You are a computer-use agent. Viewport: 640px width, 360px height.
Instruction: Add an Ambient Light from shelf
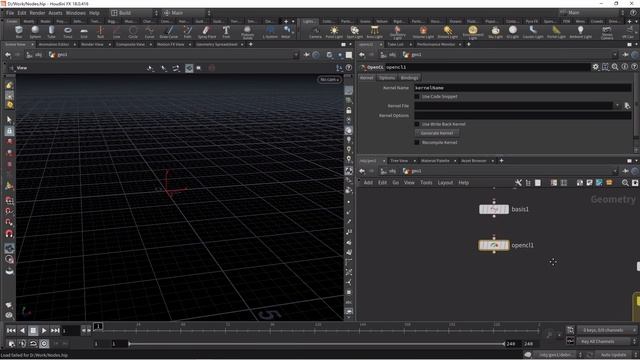tap(580, 32)
